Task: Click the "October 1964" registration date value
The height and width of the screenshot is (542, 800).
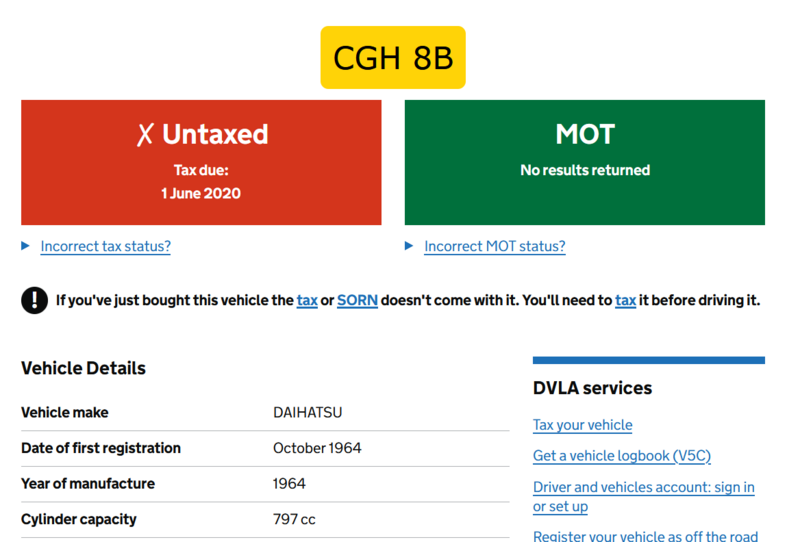Action: 317,448
